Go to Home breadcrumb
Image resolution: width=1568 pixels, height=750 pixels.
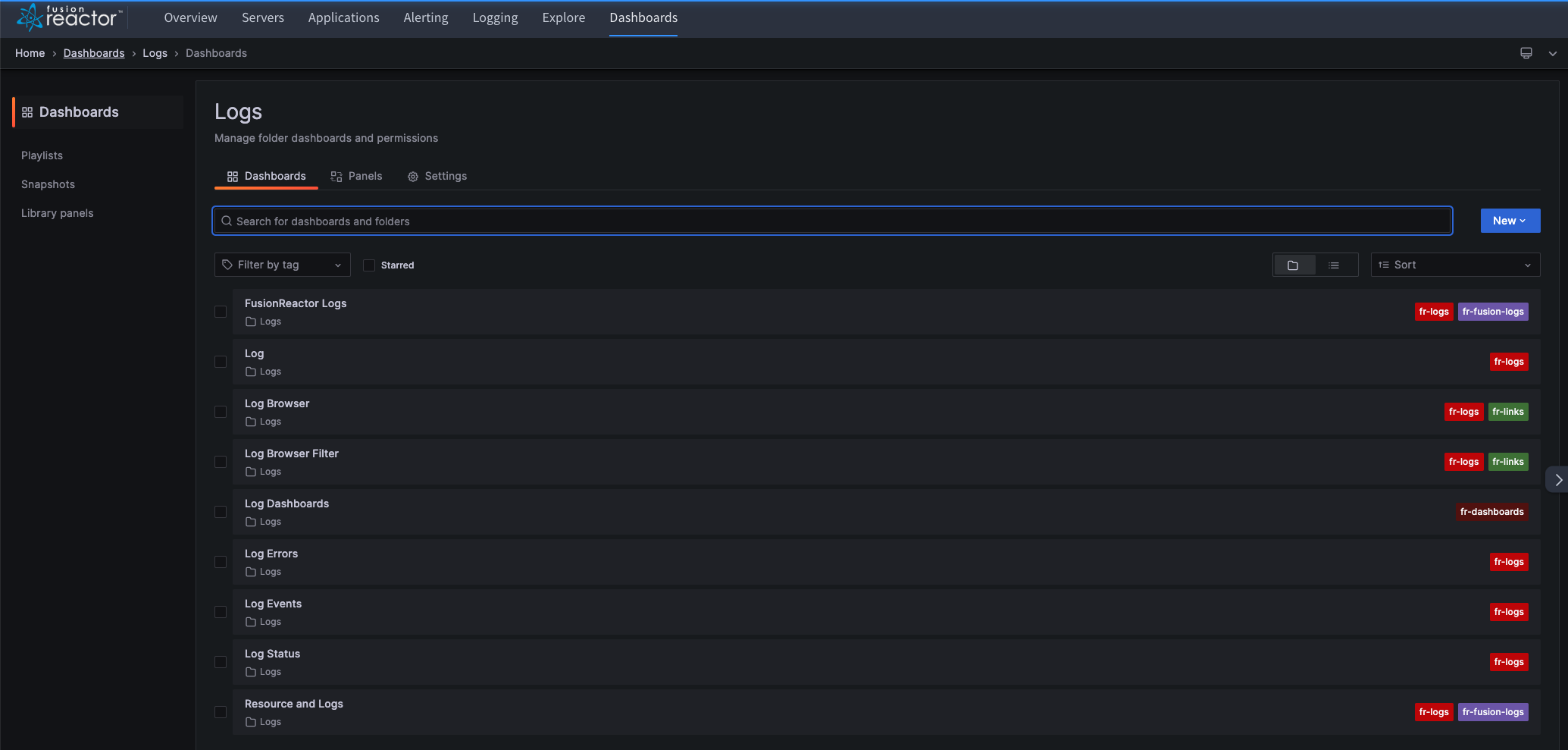click(30, 53)
